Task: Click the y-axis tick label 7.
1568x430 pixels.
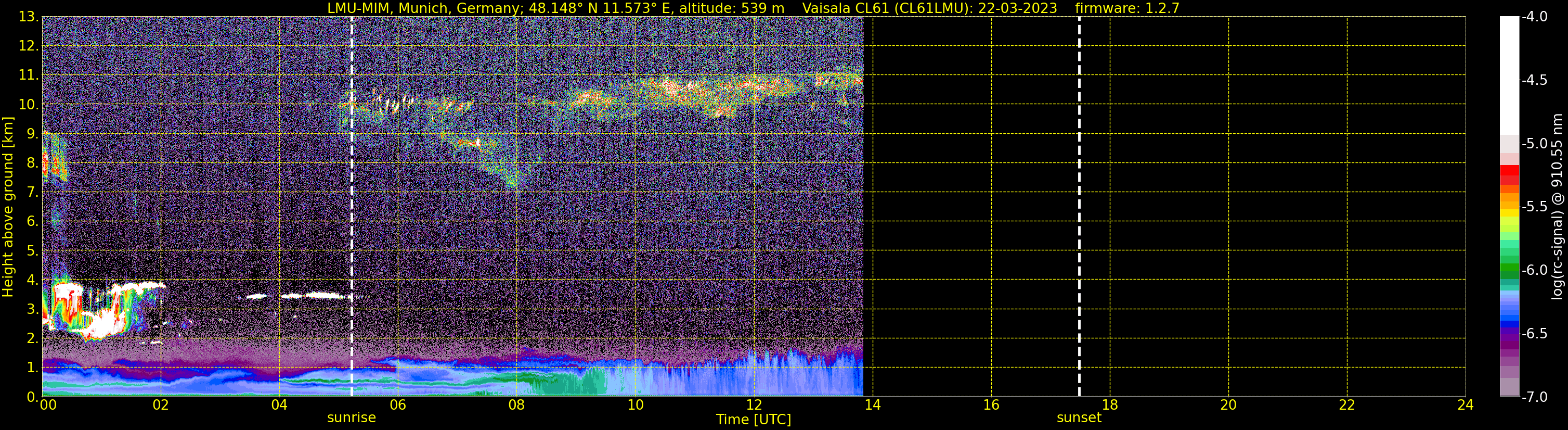Action: point(32,193)
